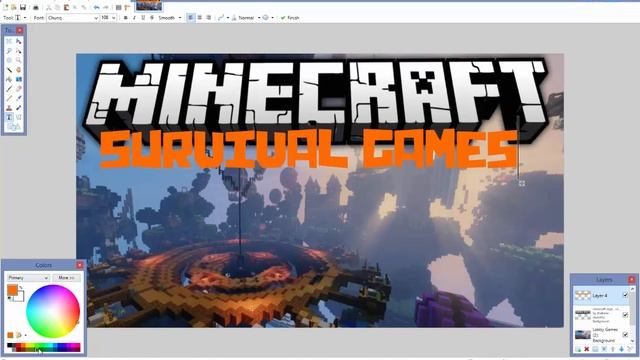This screenshot has height=360, width=640.
Task: Select the Magic Wand tool
Action: 9,70
